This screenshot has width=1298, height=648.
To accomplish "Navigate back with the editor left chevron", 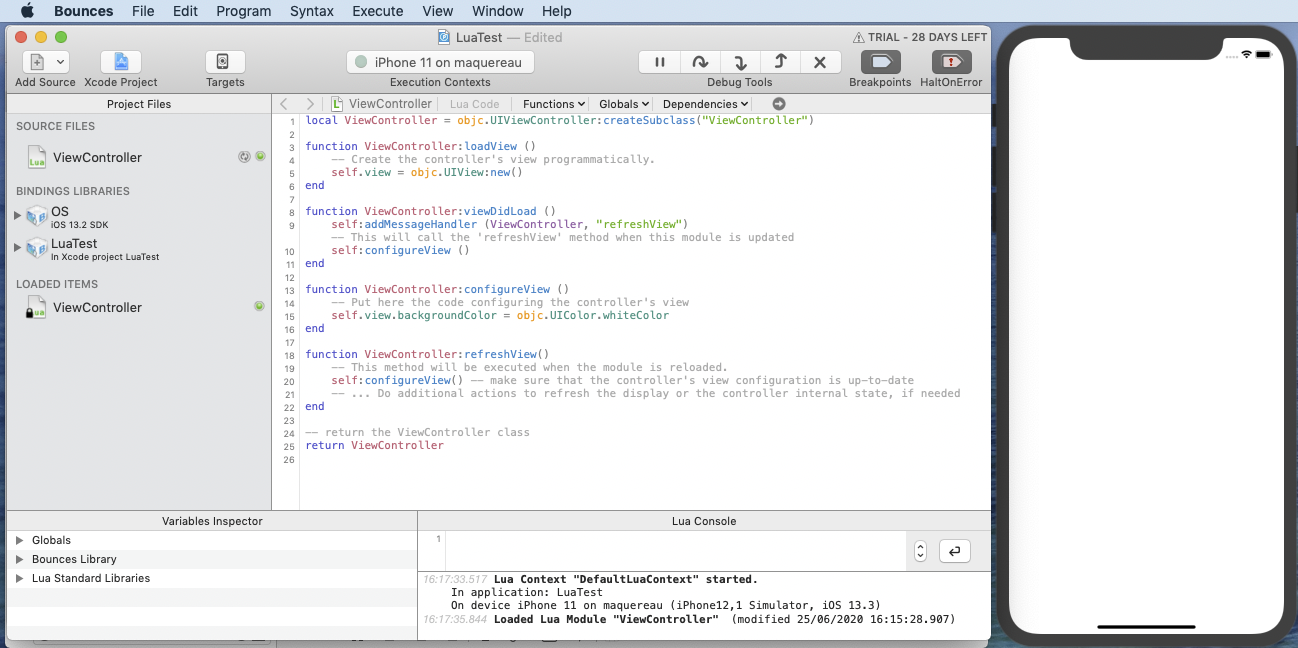I will pyautogui.click(x=284, y=104).
